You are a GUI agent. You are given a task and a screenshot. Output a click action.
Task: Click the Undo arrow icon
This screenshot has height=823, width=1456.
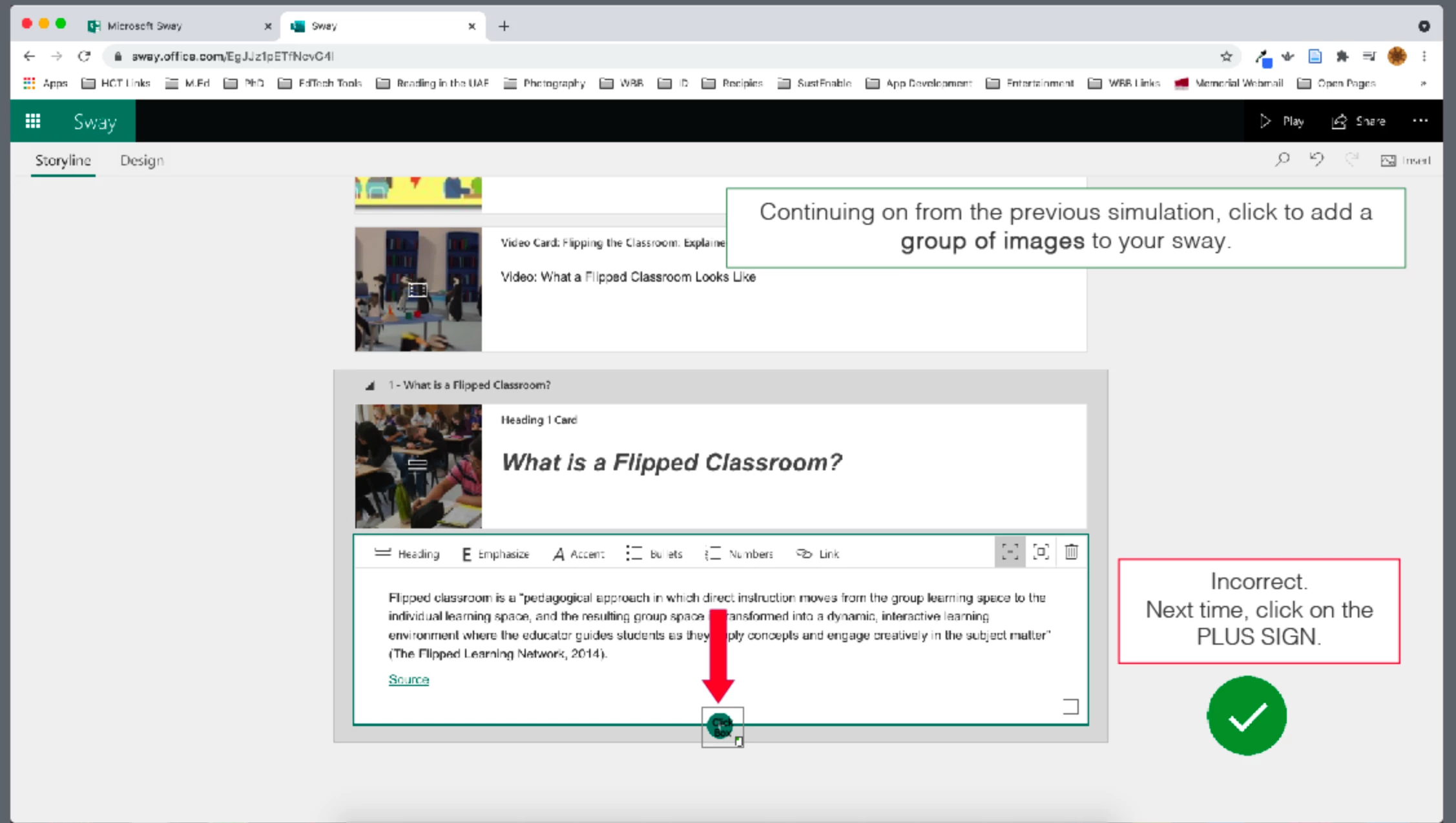tap(1316, 160)
